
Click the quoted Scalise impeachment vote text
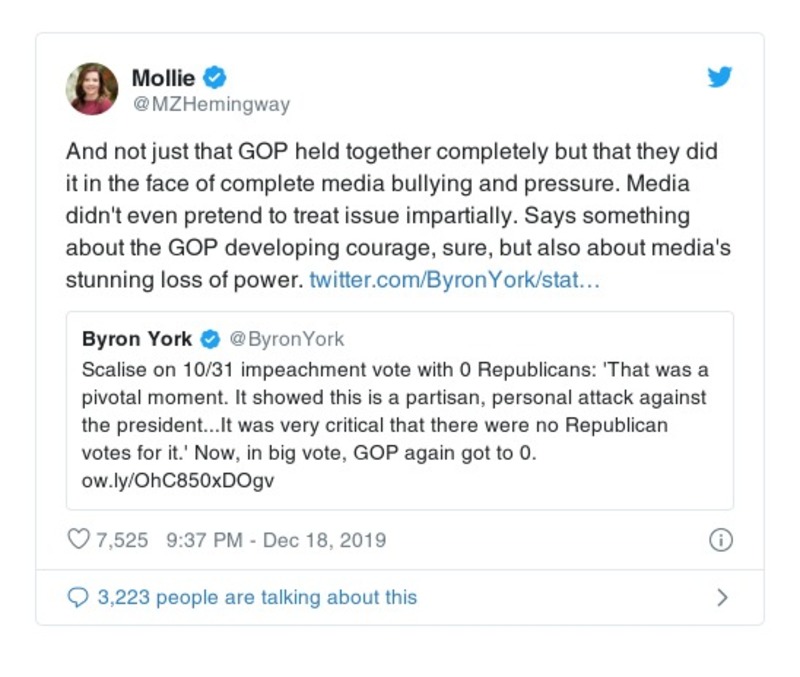pyautogui.click(x=395, y=411)
